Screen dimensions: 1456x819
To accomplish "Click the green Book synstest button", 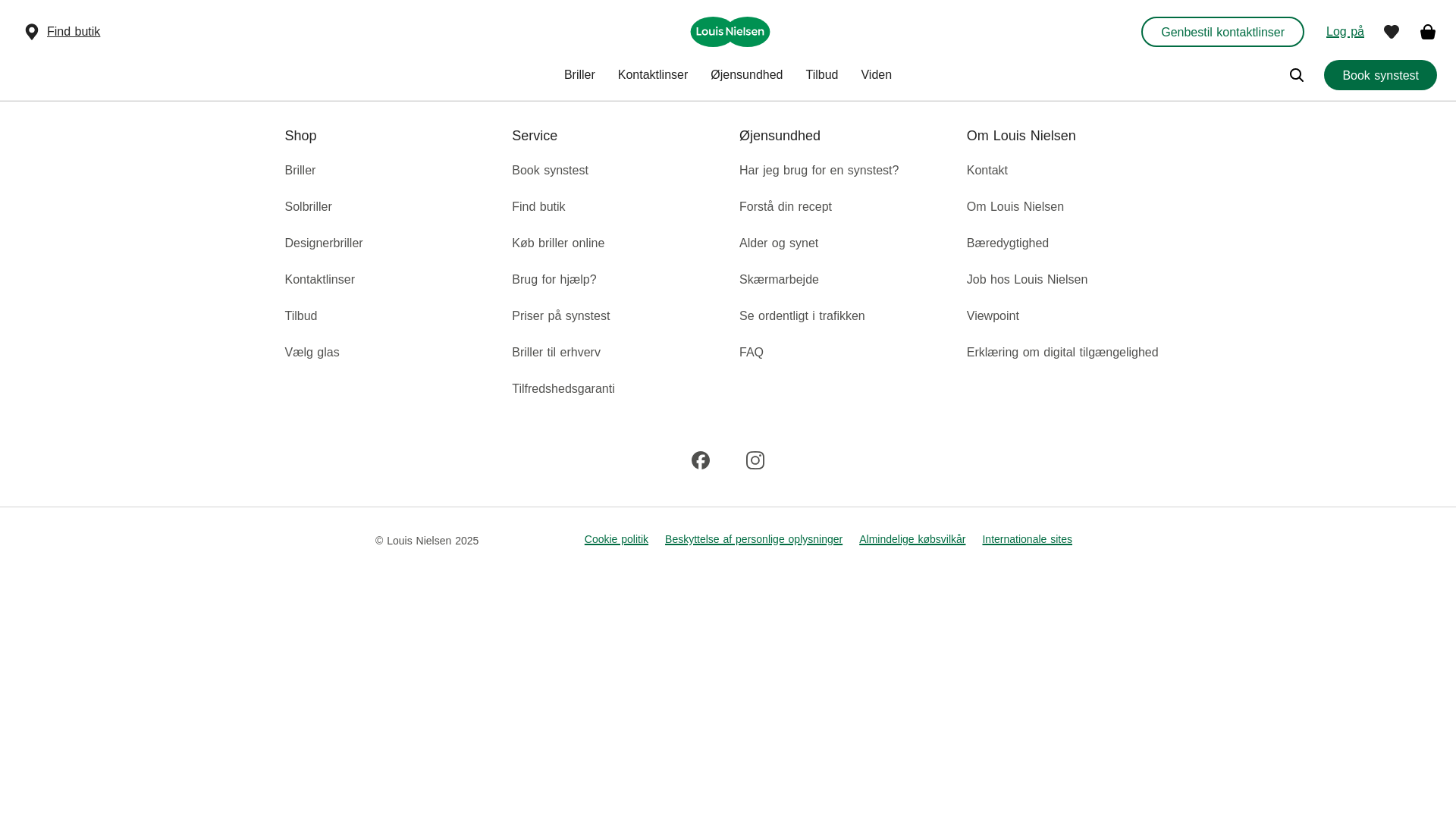I will point(1380,75).
